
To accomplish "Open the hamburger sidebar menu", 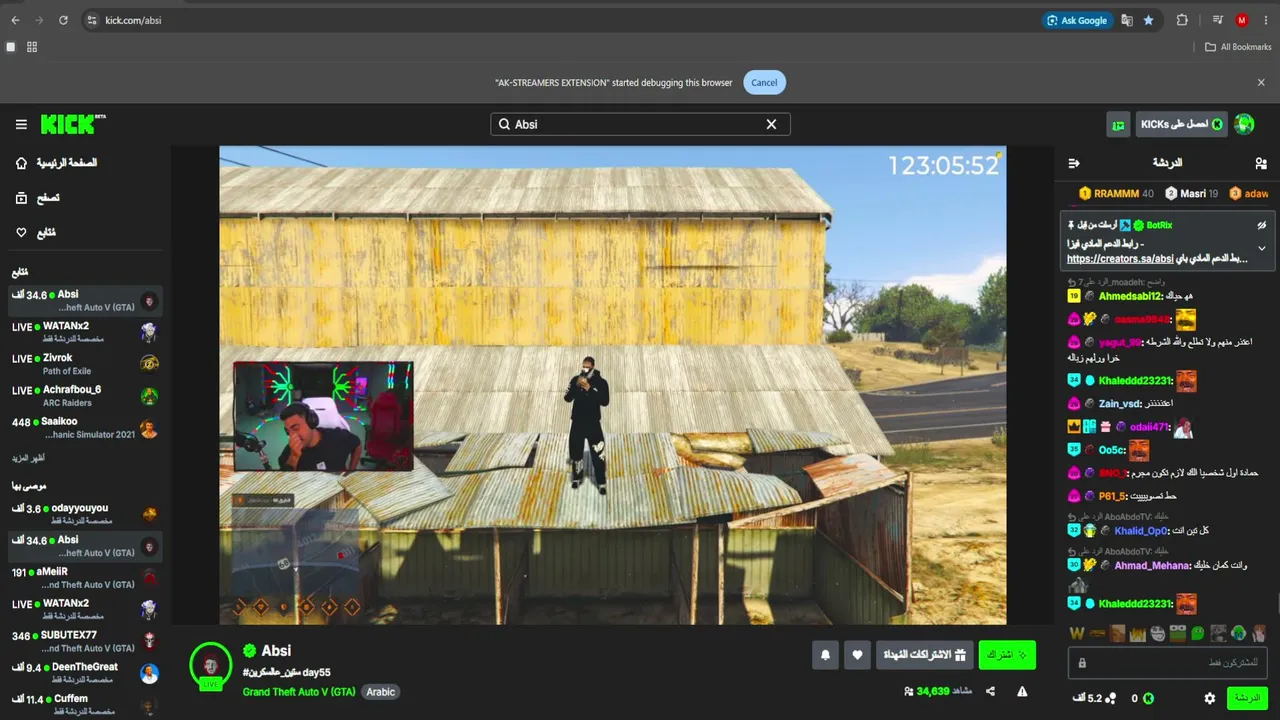I will [x=21, y=124].
